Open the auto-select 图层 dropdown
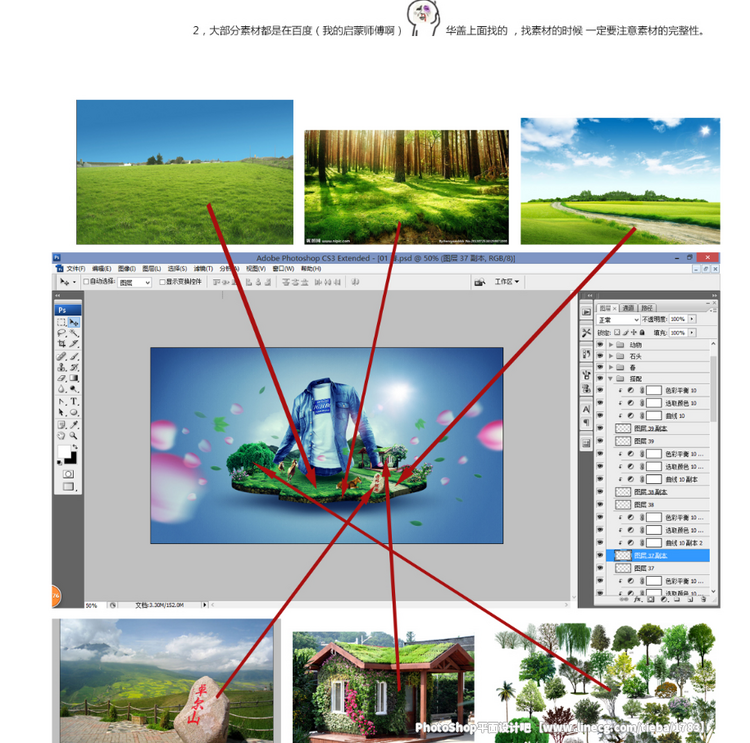This screenshot has width=750, height=743. point(134,282)
